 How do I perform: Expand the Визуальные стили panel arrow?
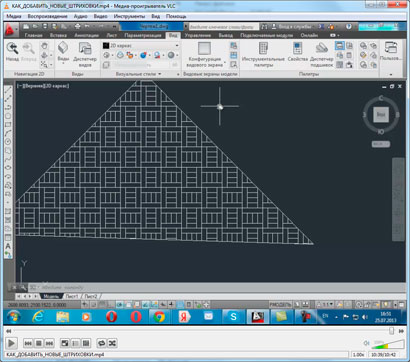click(x=159, y=74)
